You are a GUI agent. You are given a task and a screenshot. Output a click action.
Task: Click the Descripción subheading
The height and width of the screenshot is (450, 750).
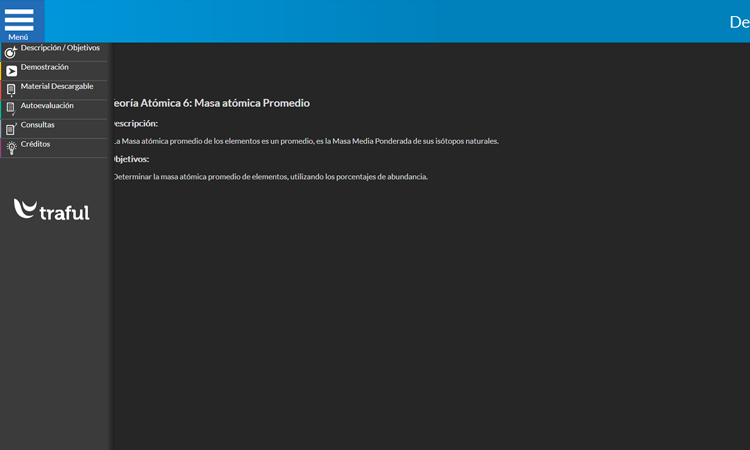135,123
